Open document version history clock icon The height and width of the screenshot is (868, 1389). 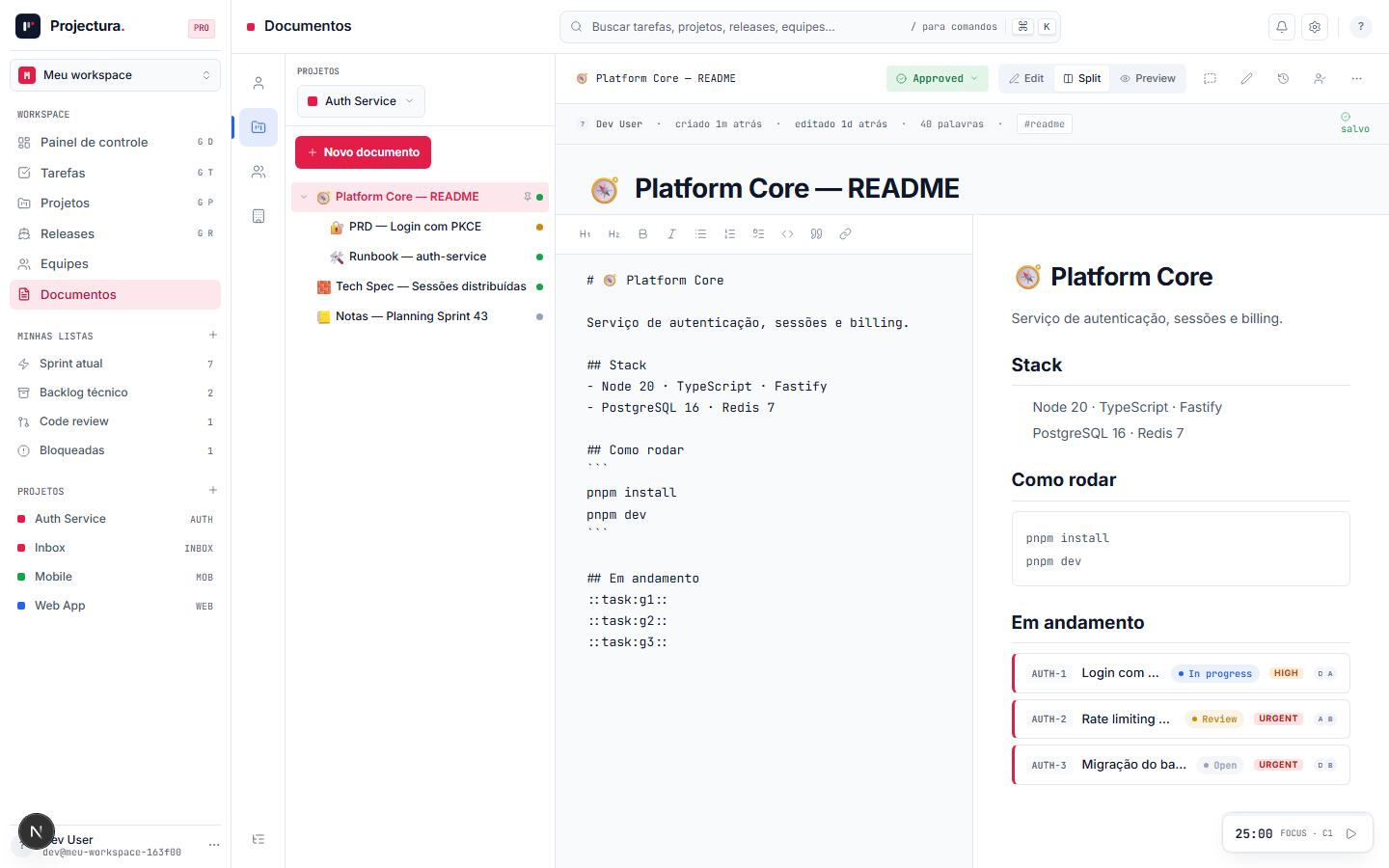(x=1283, y=79)
